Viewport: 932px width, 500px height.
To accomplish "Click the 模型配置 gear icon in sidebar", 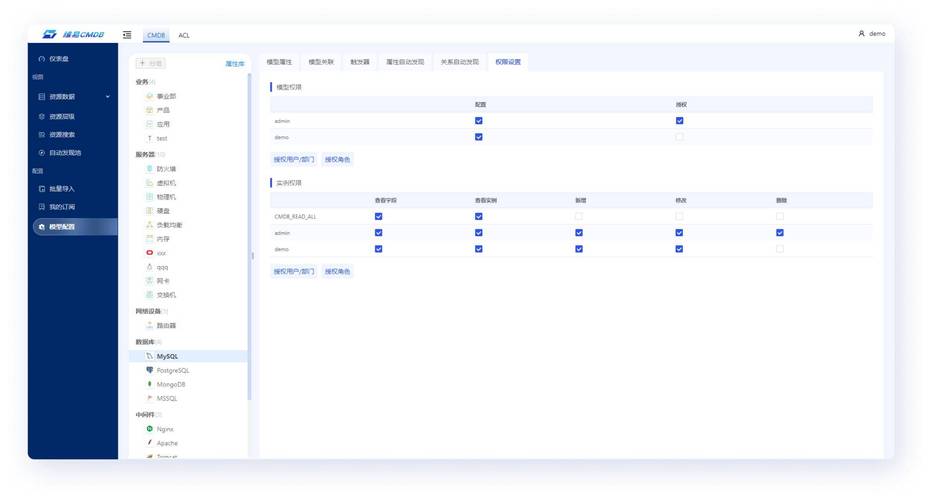I will [x=42, y=227].
